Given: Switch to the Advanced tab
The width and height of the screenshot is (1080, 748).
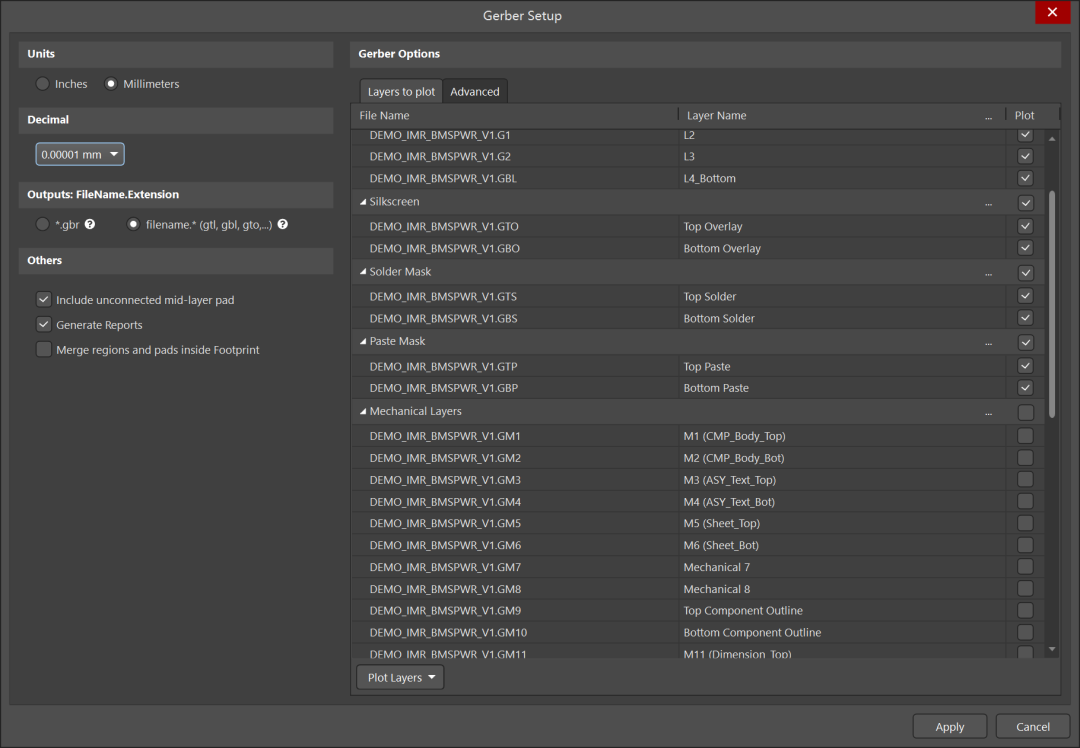Looking at the screenshot, I should (475, 92).
